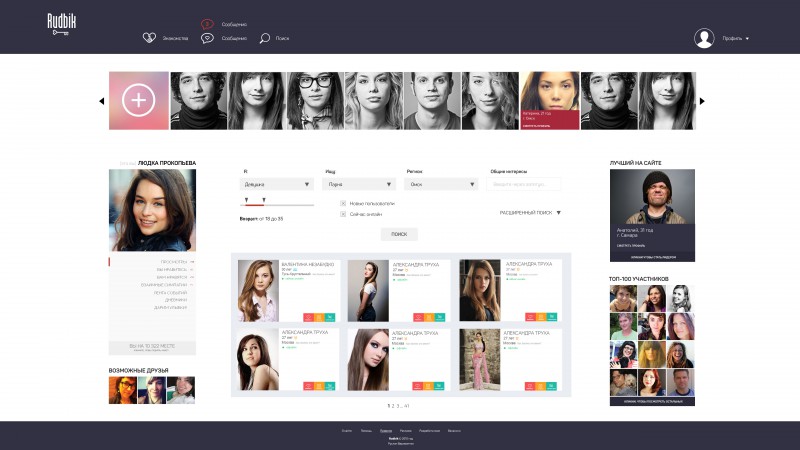
Task: Open the Профиль dropdown arrow
Action: (x=747, y=39)
